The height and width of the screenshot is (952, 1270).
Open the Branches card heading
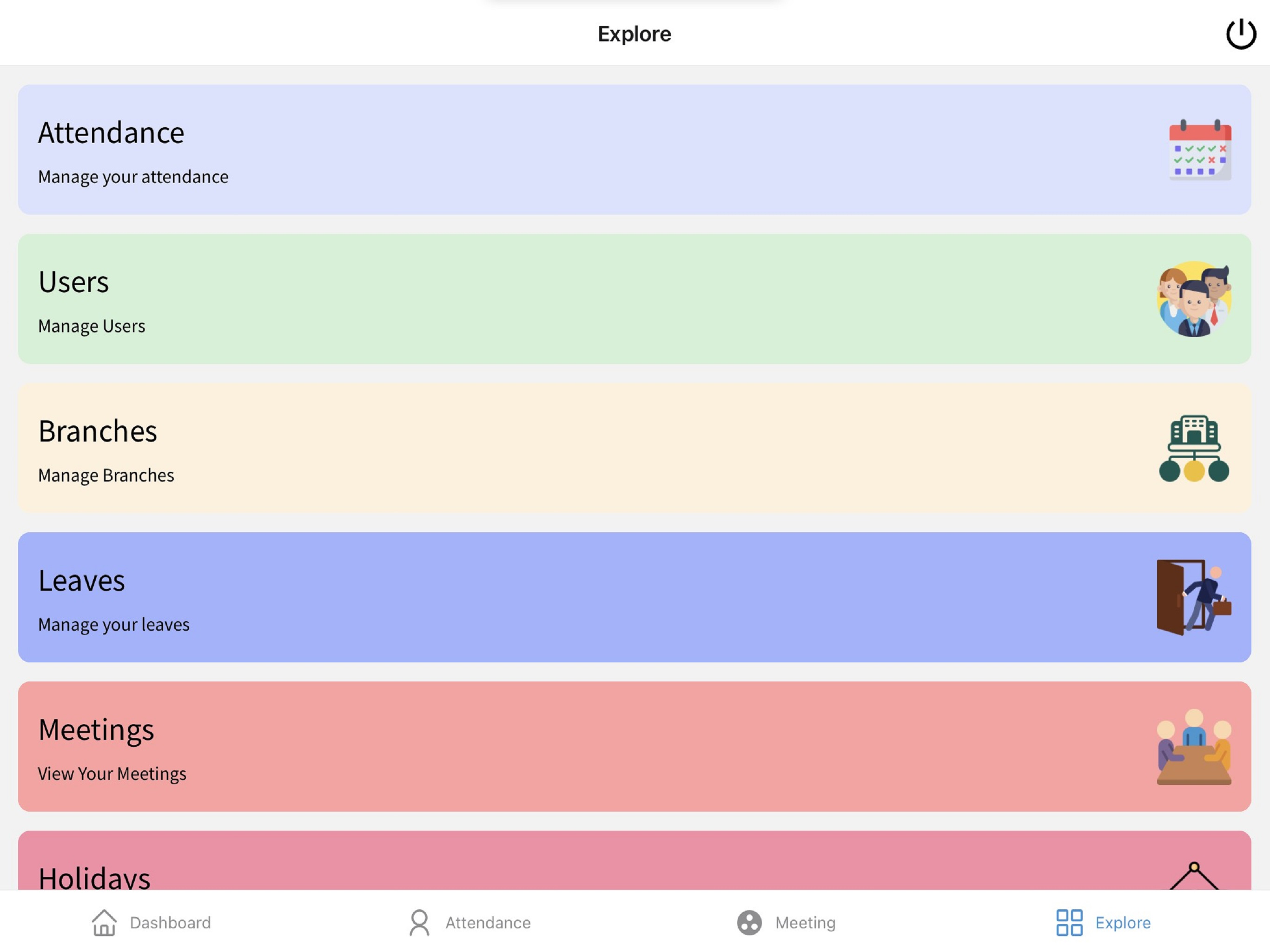tap(98, 431)
